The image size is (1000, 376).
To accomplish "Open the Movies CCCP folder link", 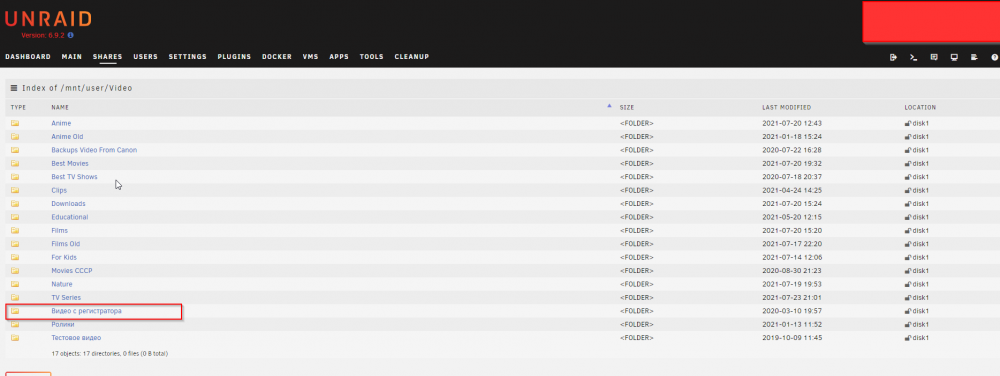I will click(71, 270).
